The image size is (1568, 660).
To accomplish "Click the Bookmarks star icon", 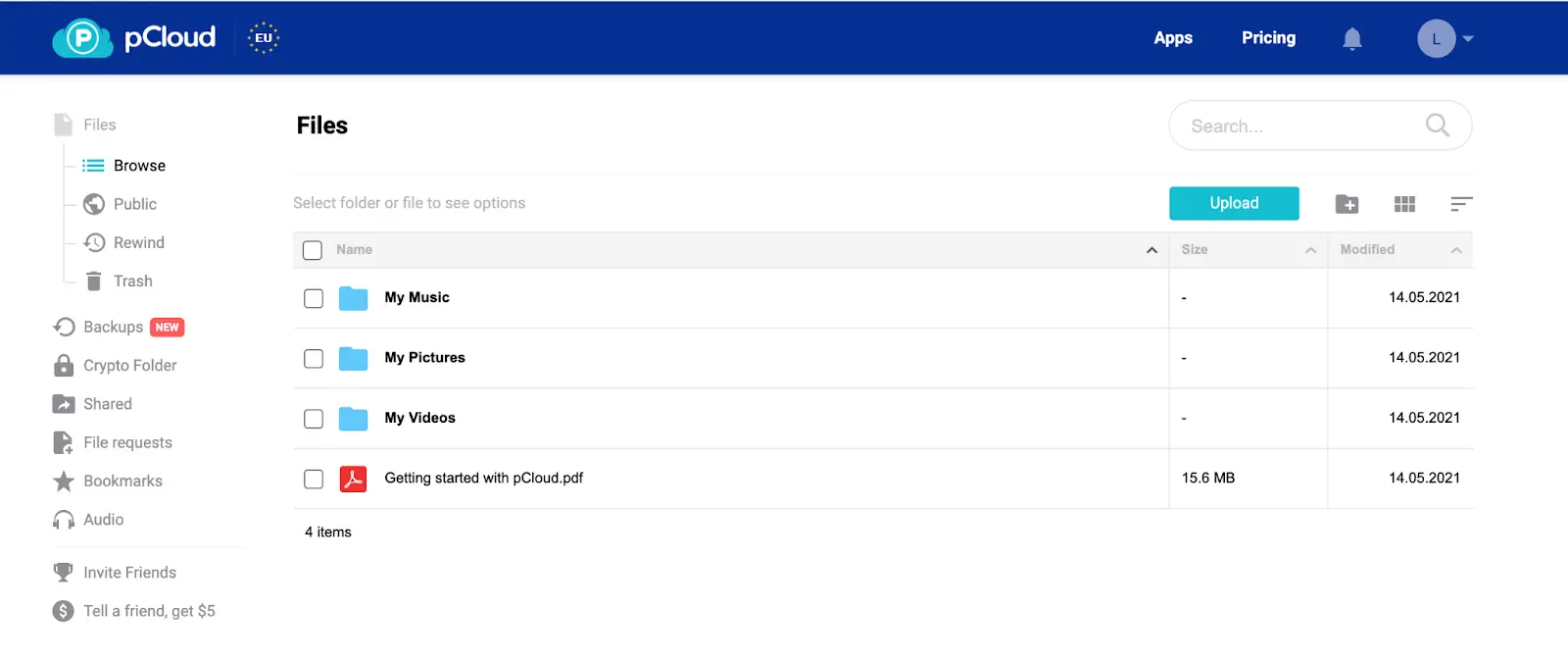I will click(64, 481).
